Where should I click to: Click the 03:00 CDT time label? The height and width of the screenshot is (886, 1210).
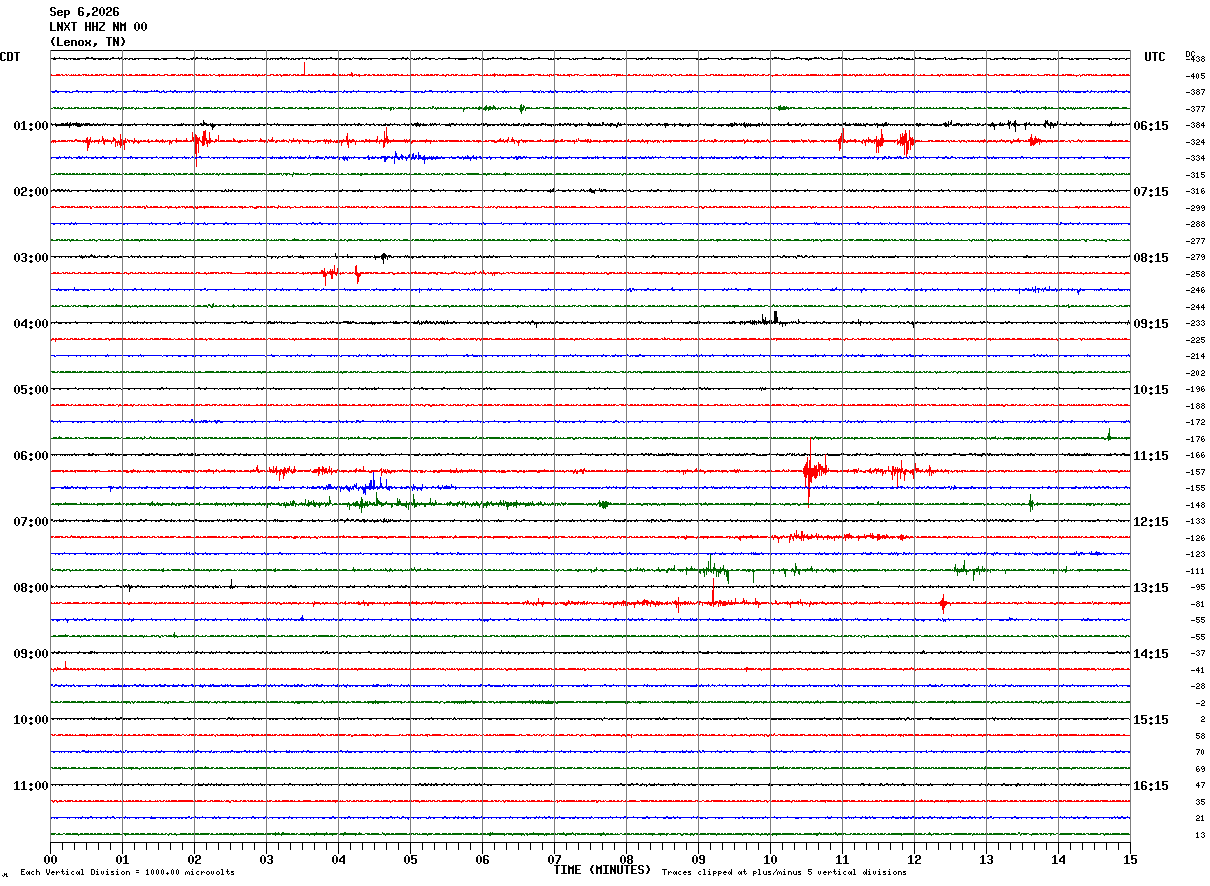(x=31, y=258)
